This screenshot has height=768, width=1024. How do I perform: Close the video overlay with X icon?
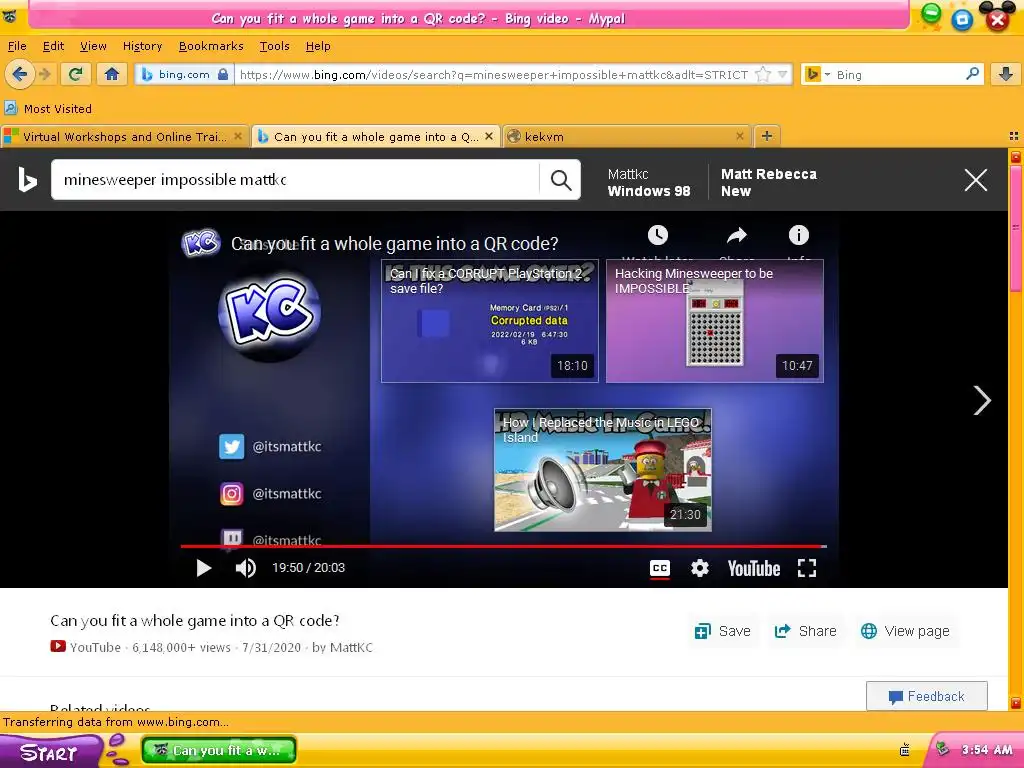pos(976,180)
